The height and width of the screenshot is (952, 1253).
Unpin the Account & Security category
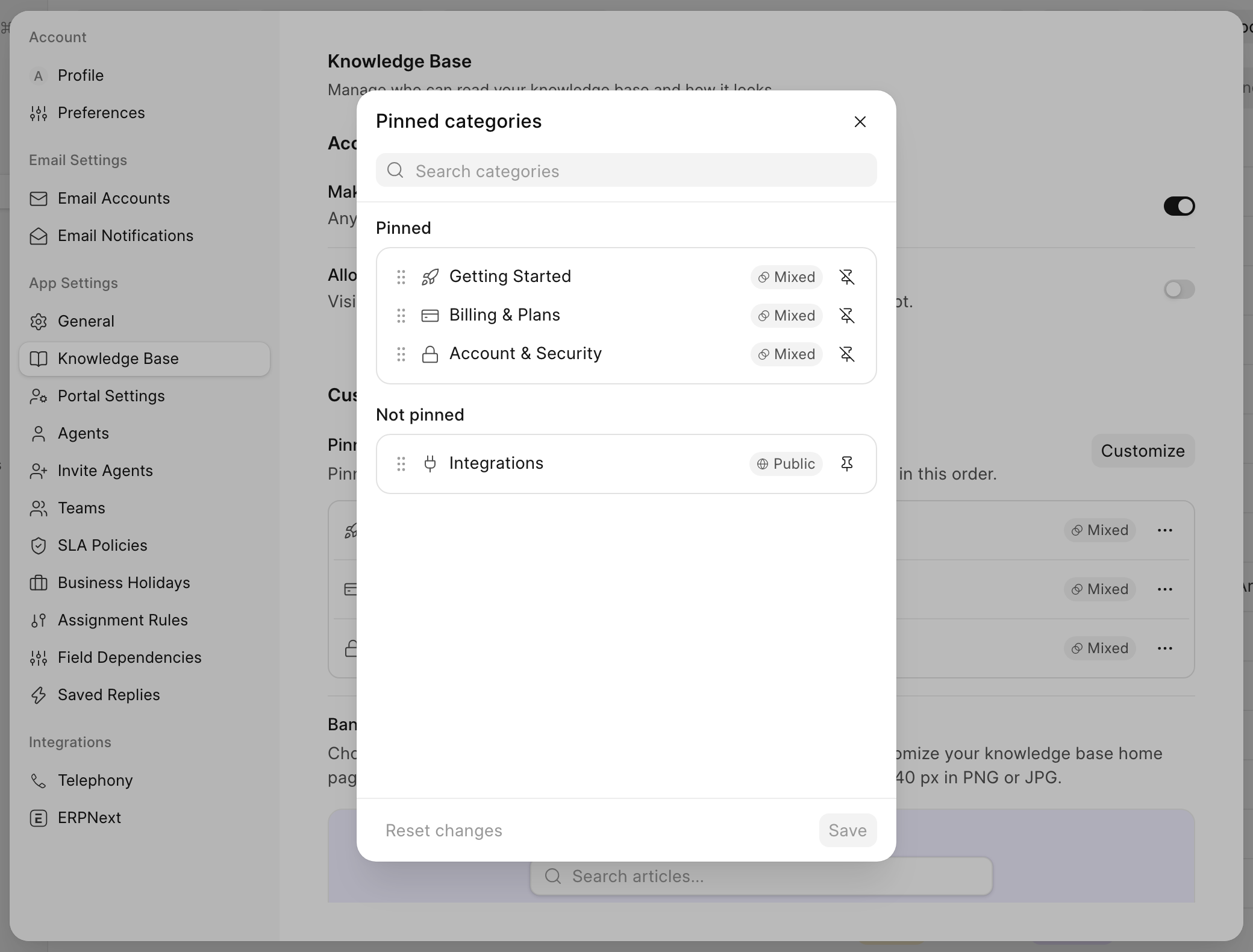tap(847, 354)
